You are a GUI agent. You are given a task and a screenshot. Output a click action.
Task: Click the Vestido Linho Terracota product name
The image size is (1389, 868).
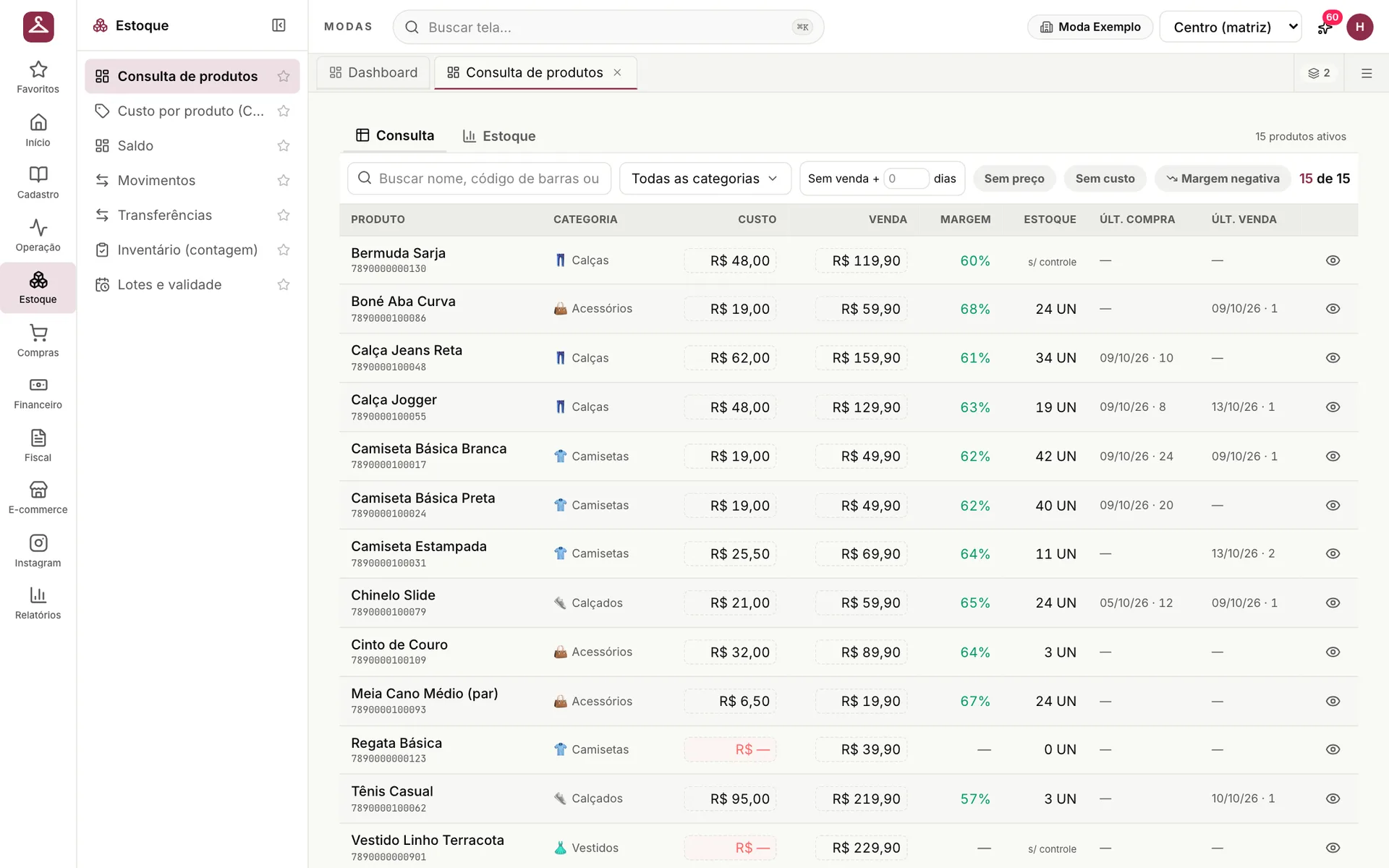(428, 840)
